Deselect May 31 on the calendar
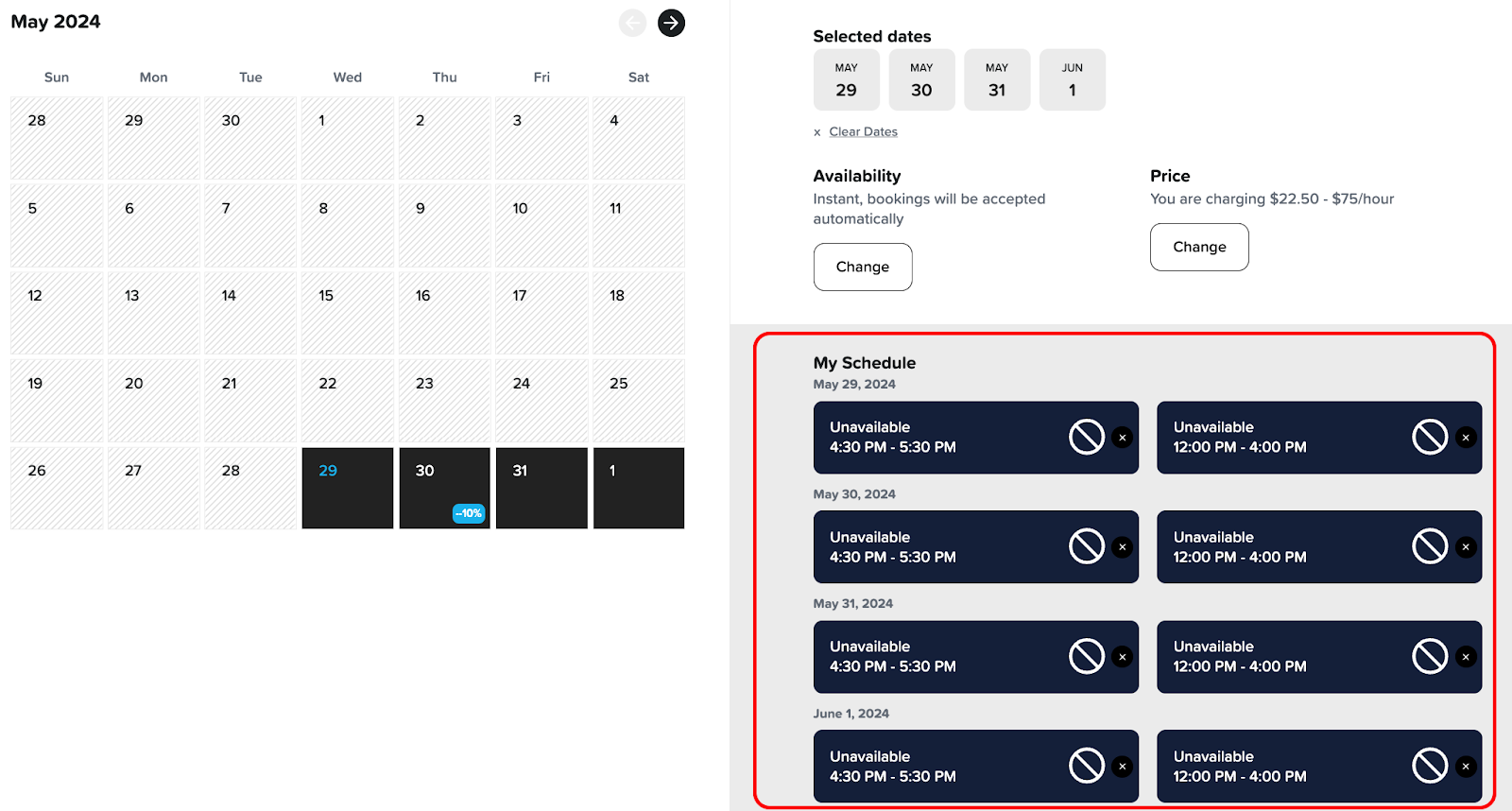Screen dimensions: 1512x811 tap(541, 488)
